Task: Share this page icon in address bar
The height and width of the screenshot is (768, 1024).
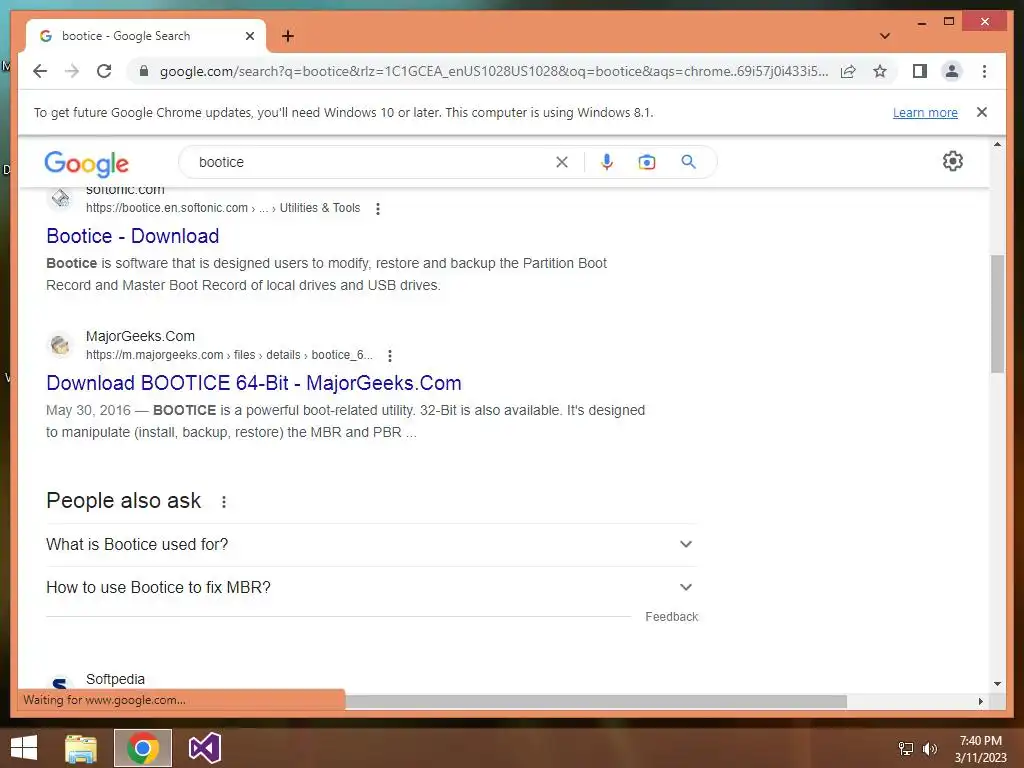Action: (848, 71)
